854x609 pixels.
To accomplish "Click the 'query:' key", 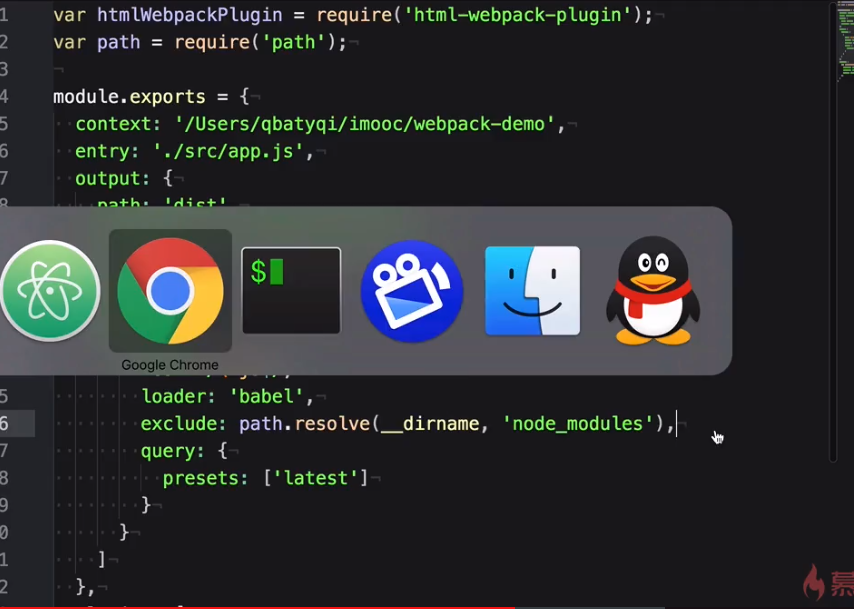I will coord(173,450).
